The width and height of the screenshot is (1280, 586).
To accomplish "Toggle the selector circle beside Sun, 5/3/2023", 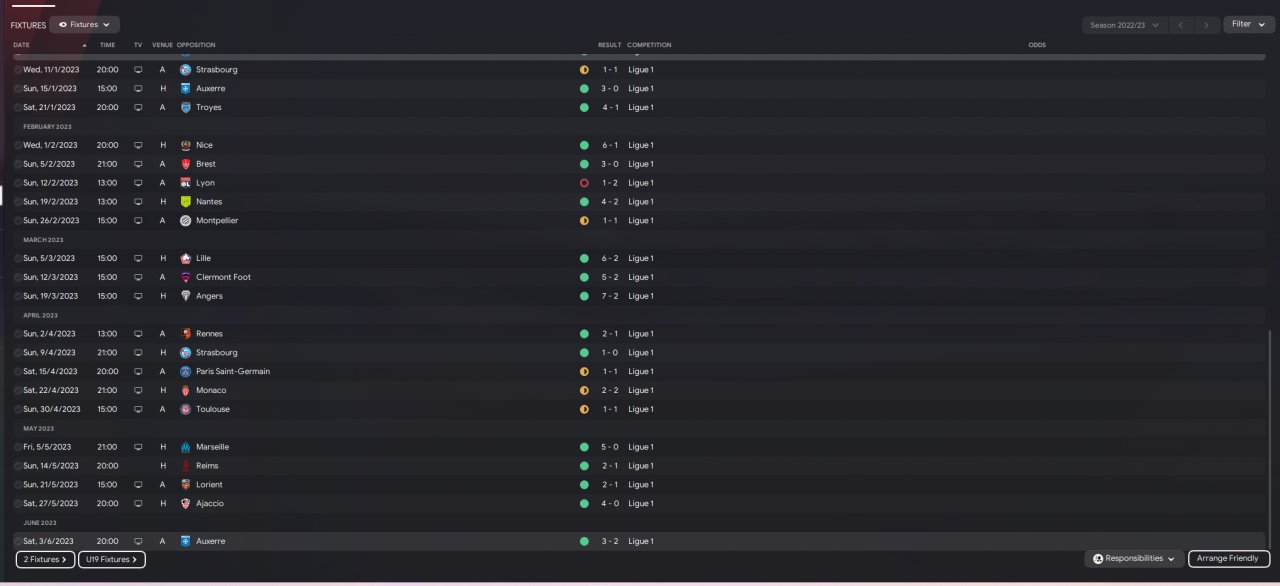I will pos(18,258).
